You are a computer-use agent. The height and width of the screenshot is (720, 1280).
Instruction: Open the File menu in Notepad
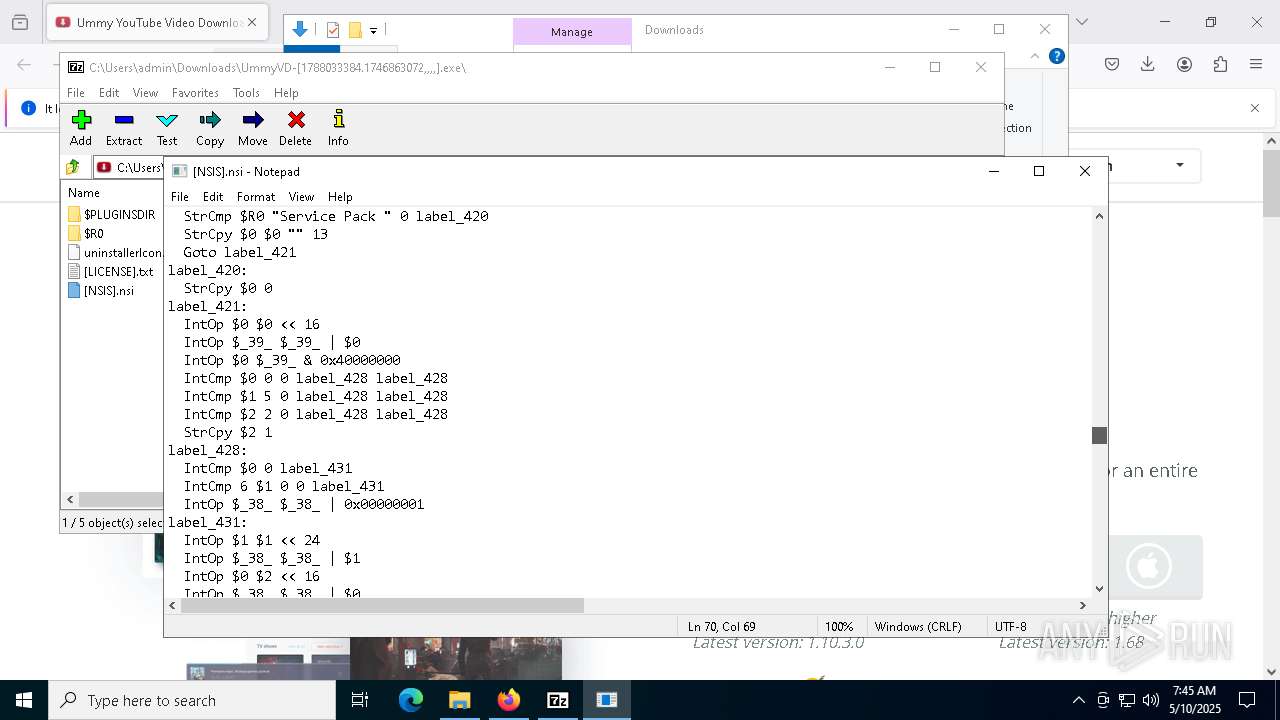180,197
